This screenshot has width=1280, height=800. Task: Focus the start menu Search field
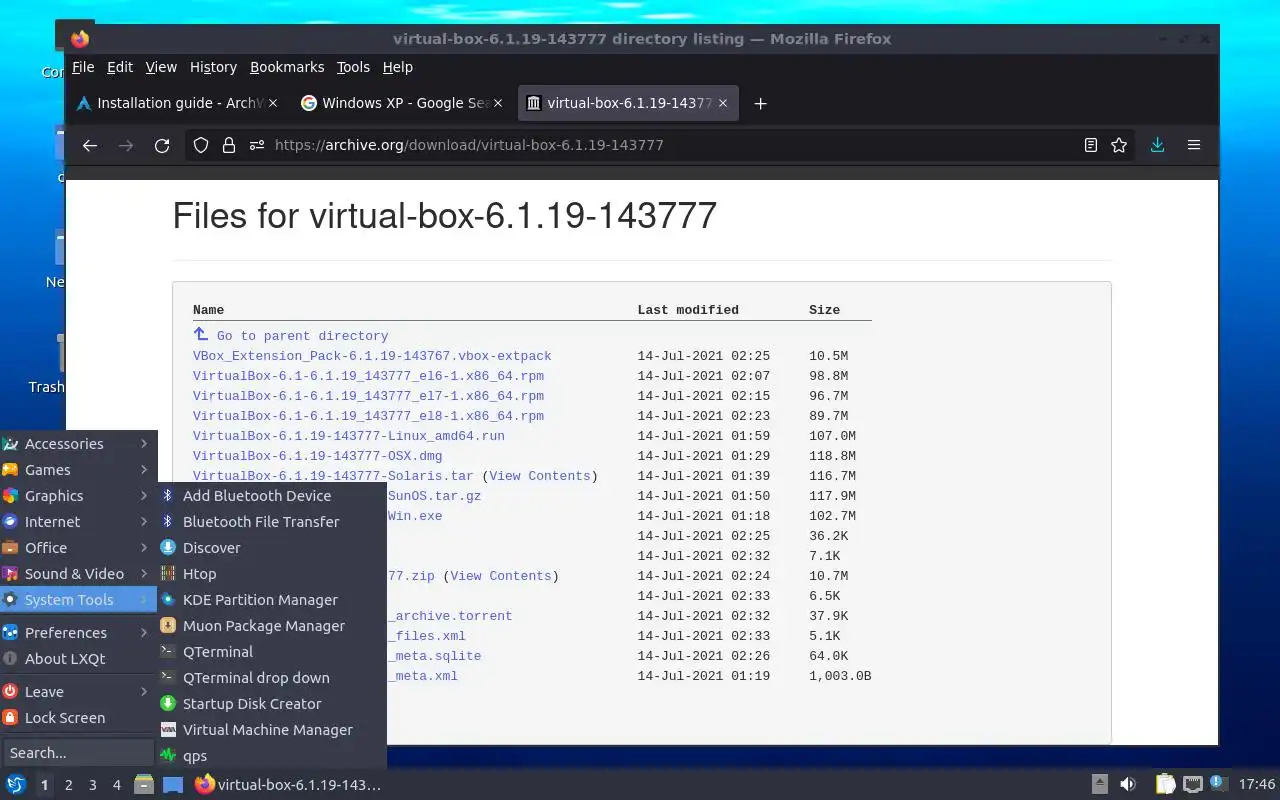point(78,753)
